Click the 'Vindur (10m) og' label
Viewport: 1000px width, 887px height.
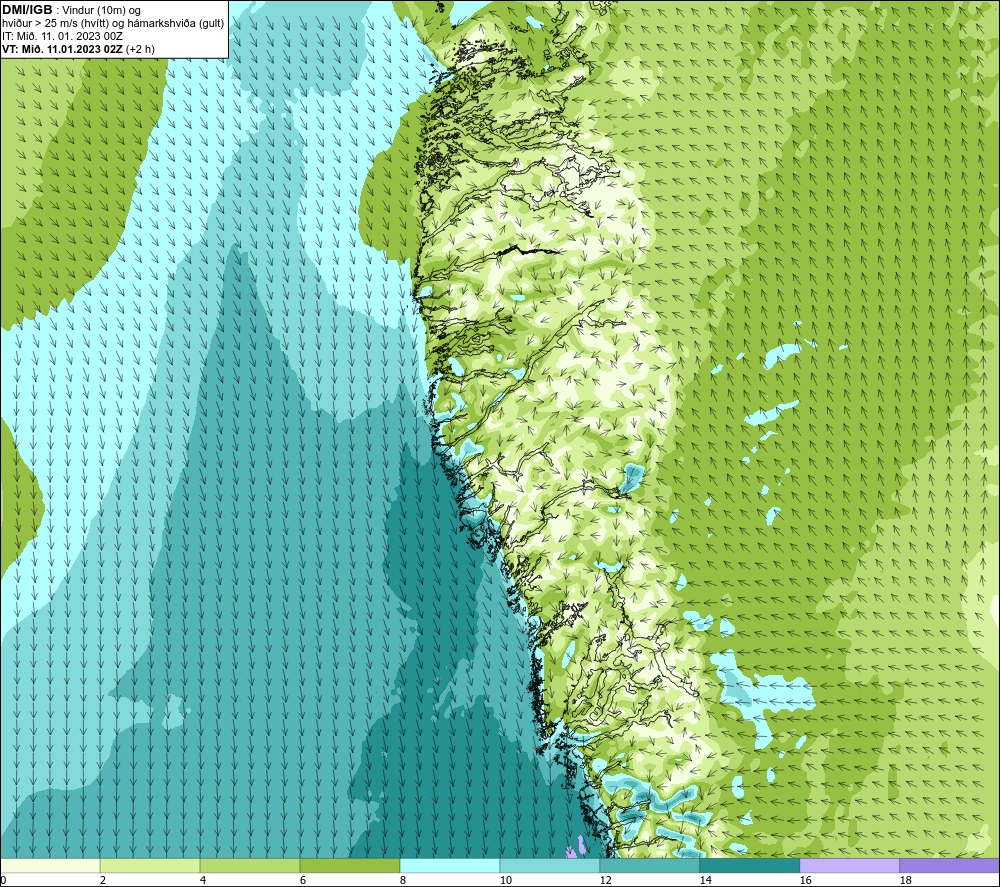click(x=101, y=11)
